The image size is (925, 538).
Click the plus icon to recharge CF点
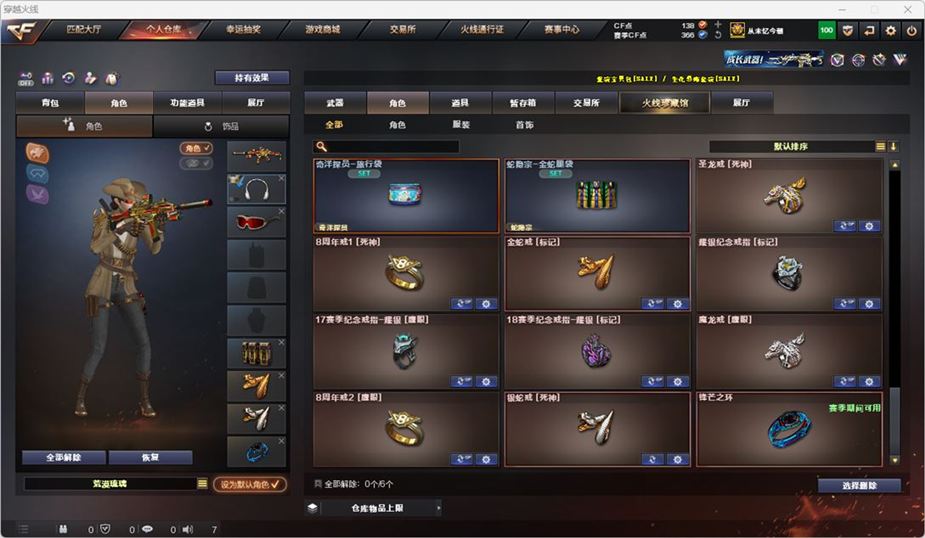(718, 25)
